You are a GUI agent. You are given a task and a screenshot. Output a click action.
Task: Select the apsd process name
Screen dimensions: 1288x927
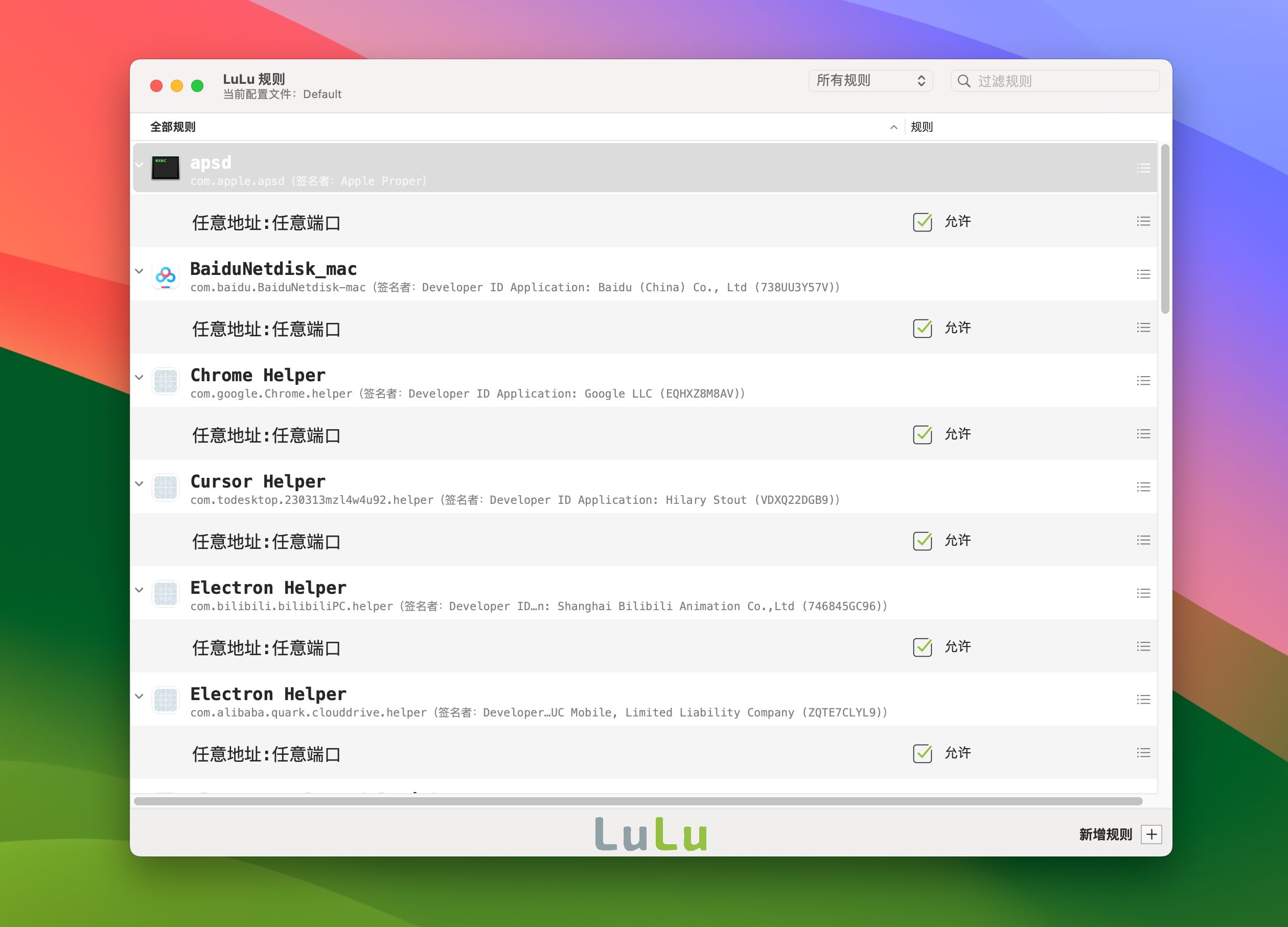pos(211,163)
